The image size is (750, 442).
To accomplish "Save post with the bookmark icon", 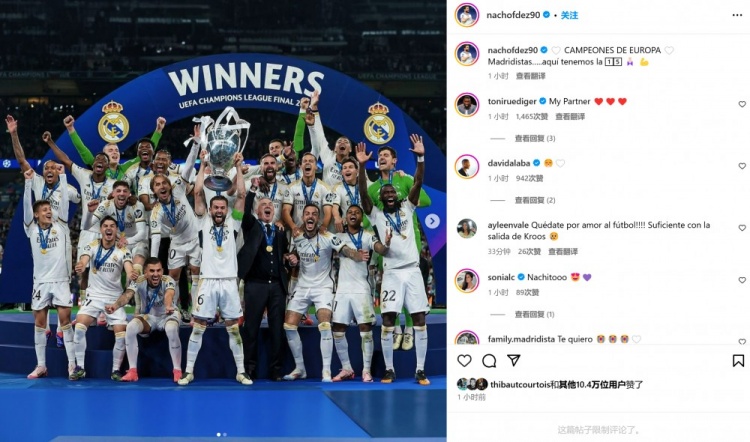I will pos(738,361).
